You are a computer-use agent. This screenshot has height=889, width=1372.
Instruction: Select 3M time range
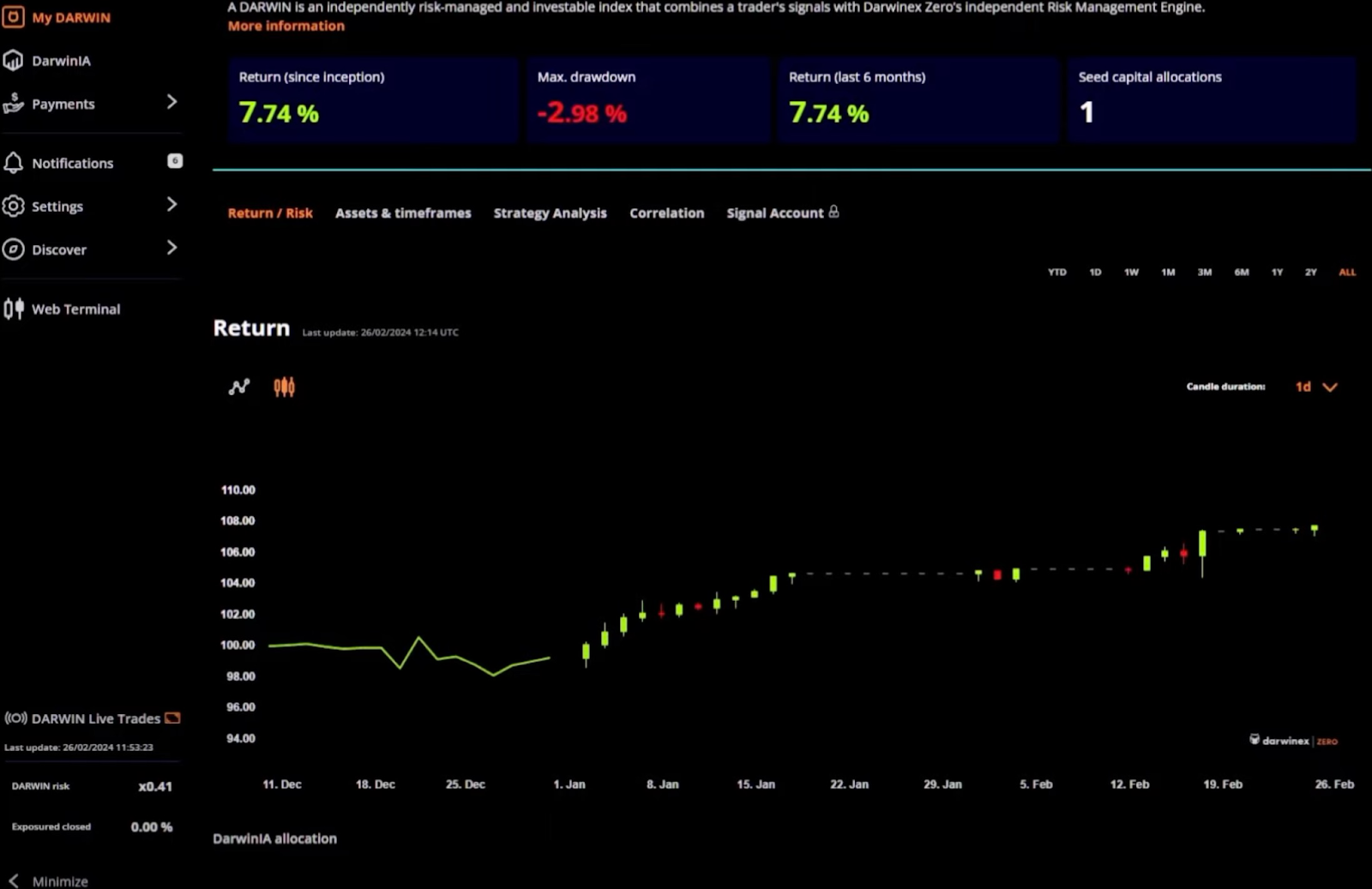click(x=1205, y=272)
